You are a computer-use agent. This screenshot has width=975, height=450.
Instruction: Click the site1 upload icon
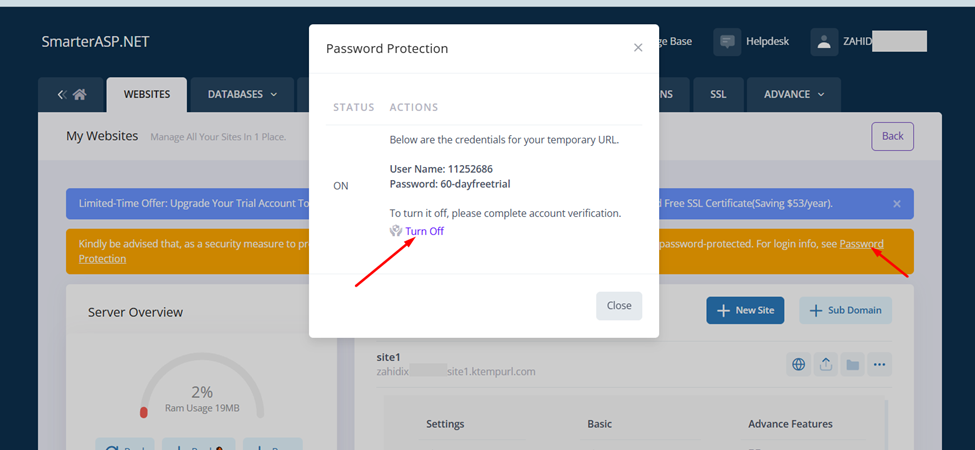point(826,365)
